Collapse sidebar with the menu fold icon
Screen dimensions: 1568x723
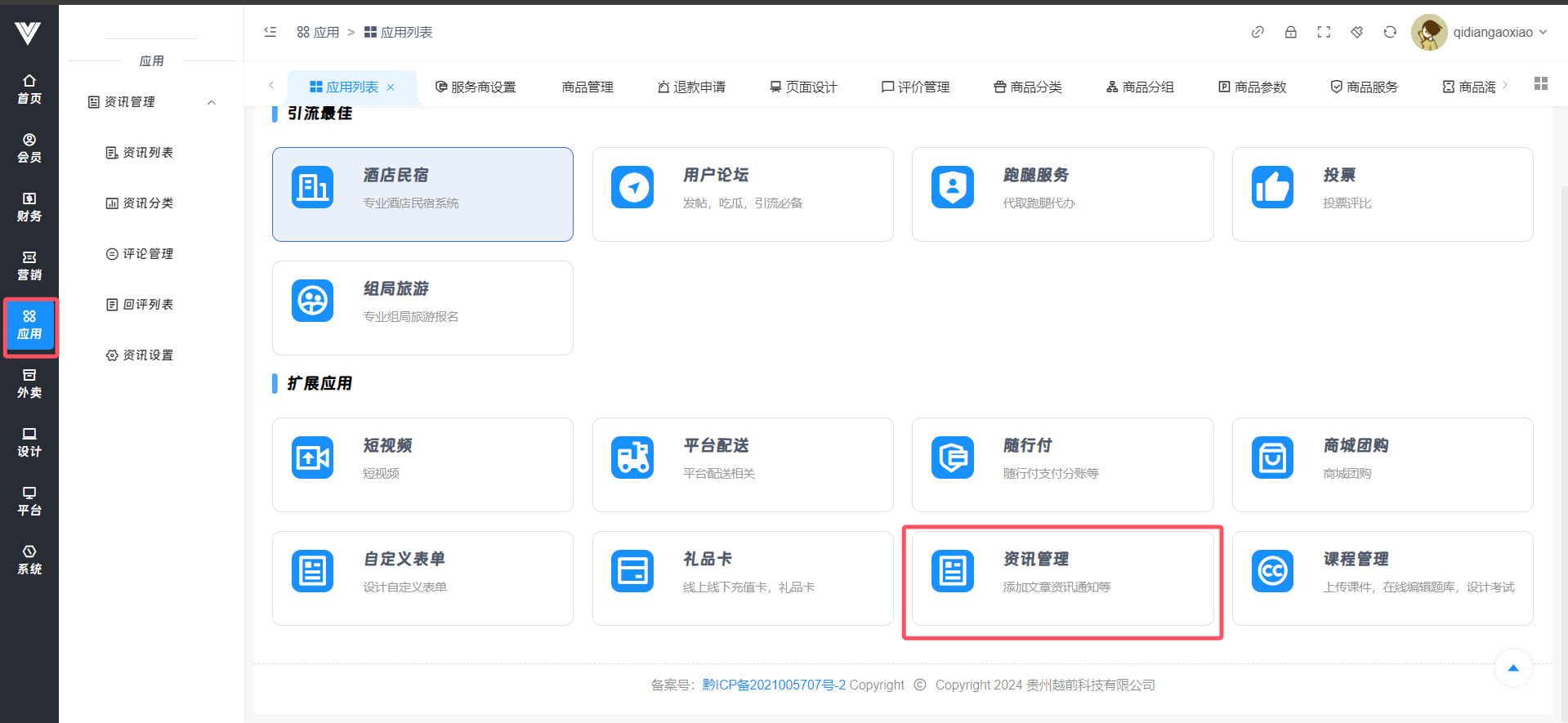pos(270,32)
